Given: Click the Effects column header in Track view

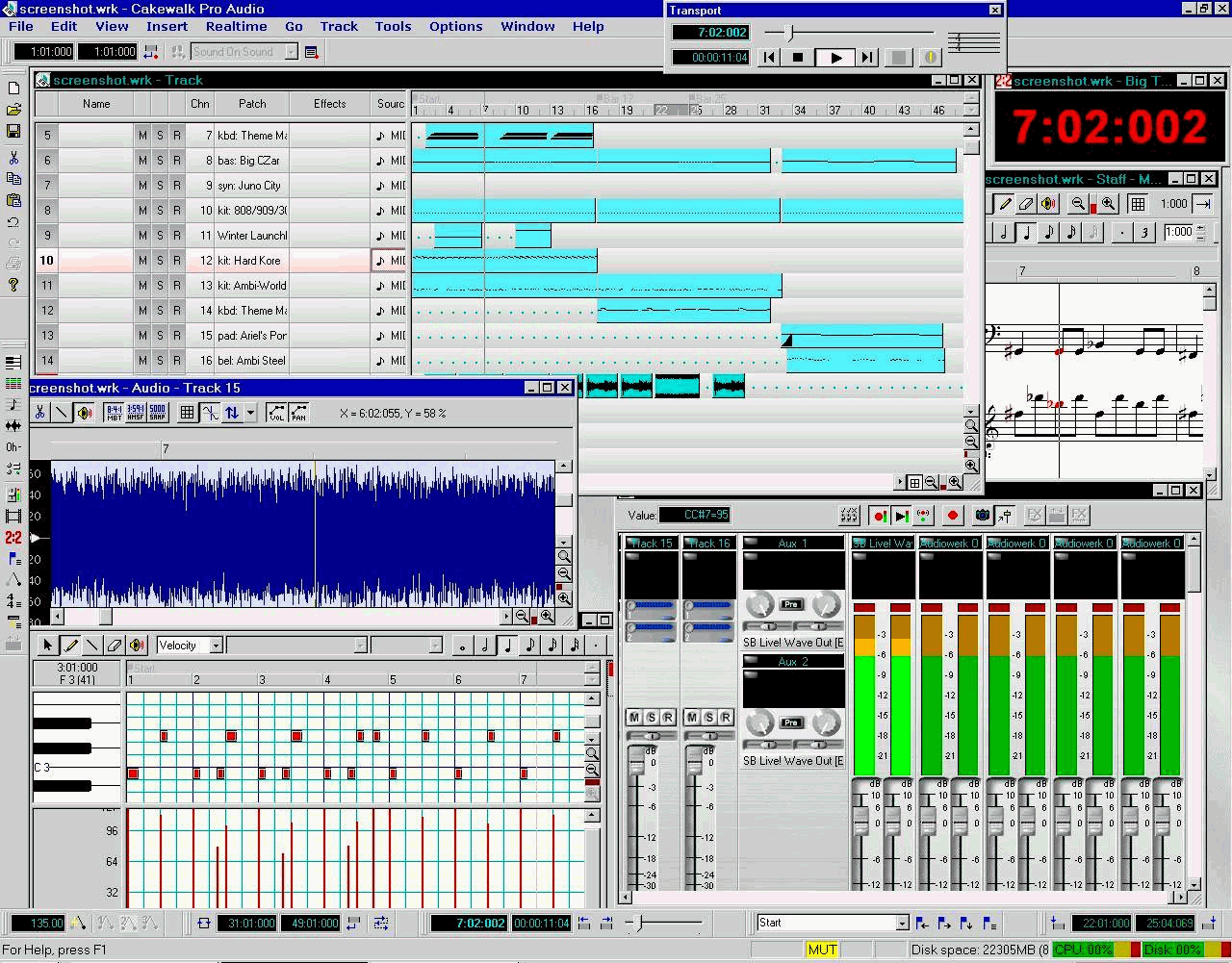Looking at the screenshot, I should pos(330,104).
